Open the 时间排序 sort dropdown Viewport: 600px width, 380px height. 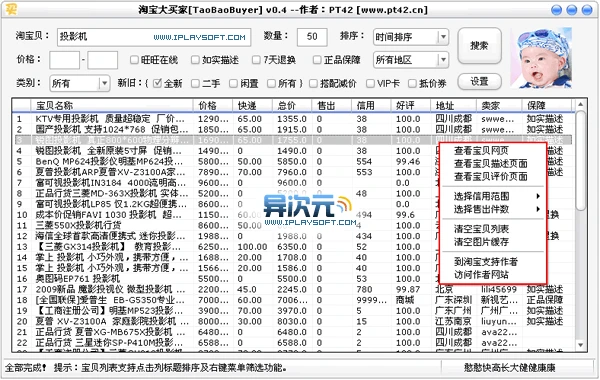pyautogui.click(x=443, y=37)
